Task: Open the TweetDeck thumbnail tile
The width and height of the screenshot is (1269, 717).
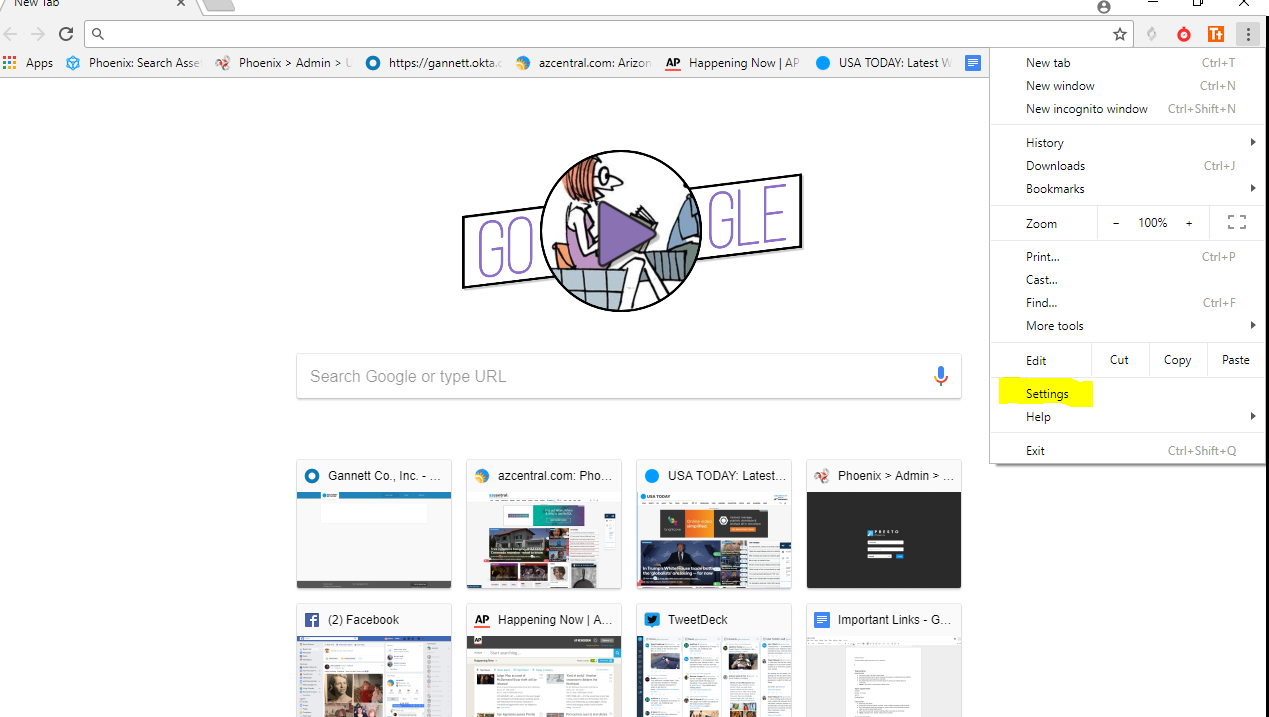Action: (713, 660)
